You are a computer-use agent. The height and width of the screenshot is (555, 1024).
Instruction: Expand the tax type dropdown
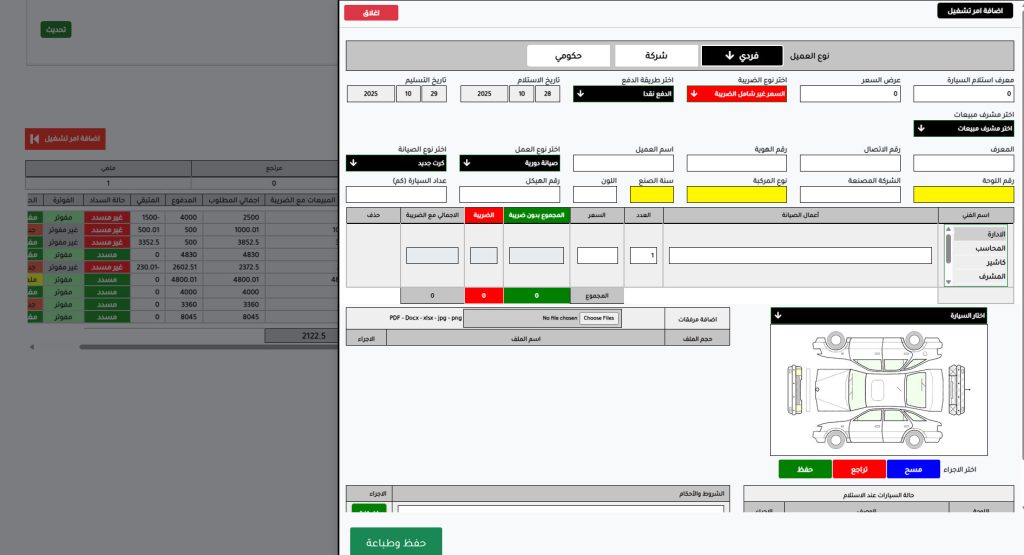737,94
